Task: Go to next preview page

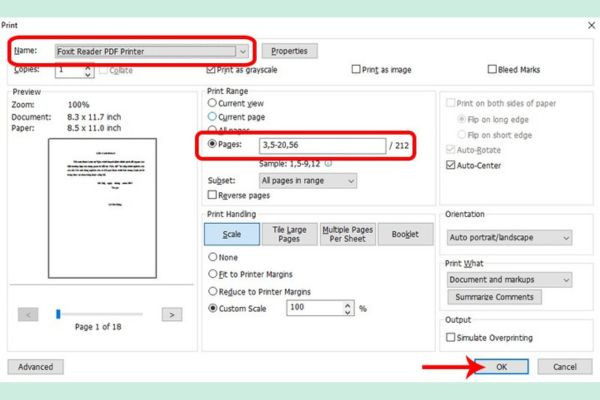Action: (172, 315)
